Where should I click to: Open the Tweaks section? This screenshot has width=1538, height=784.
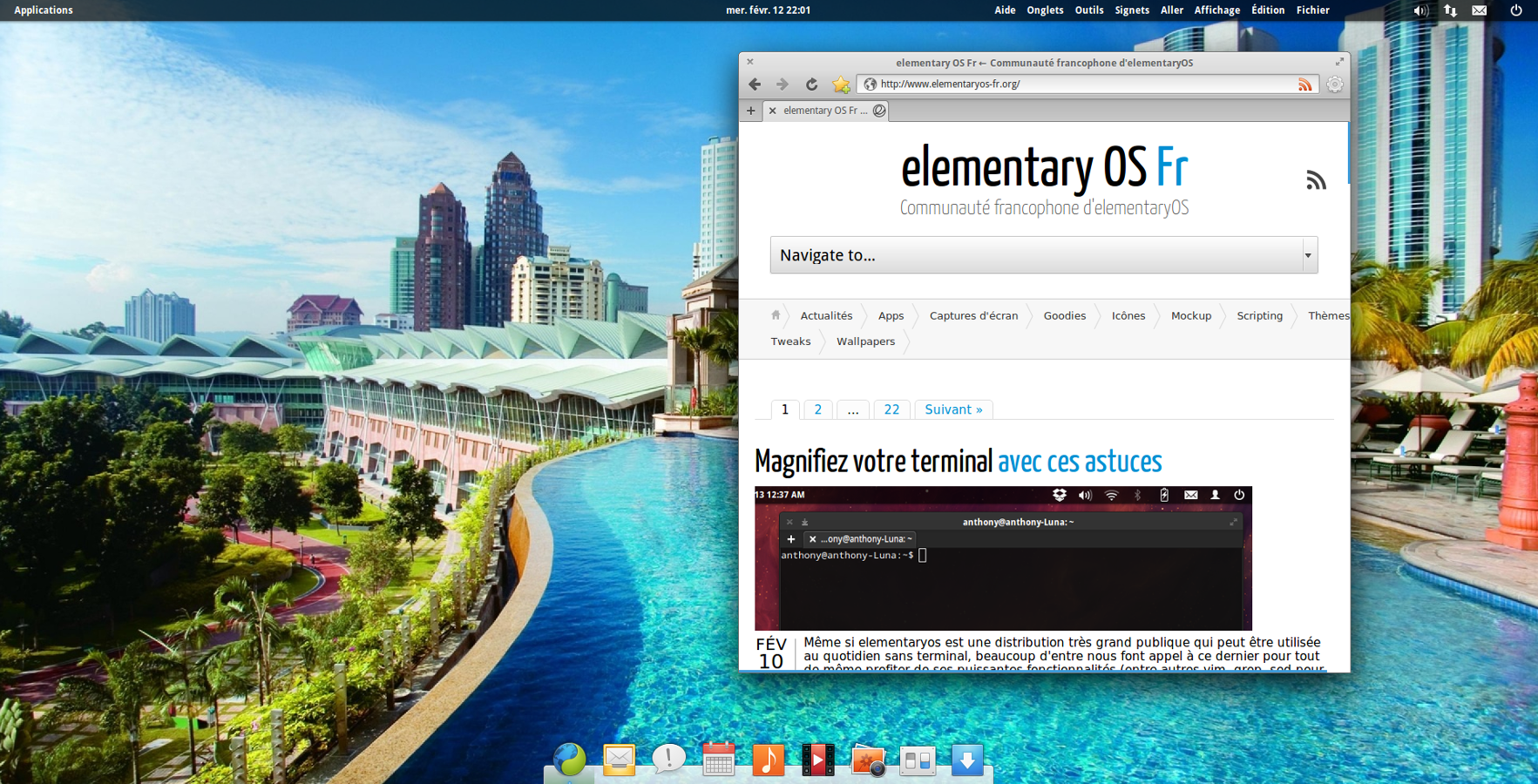click(790, 341)
